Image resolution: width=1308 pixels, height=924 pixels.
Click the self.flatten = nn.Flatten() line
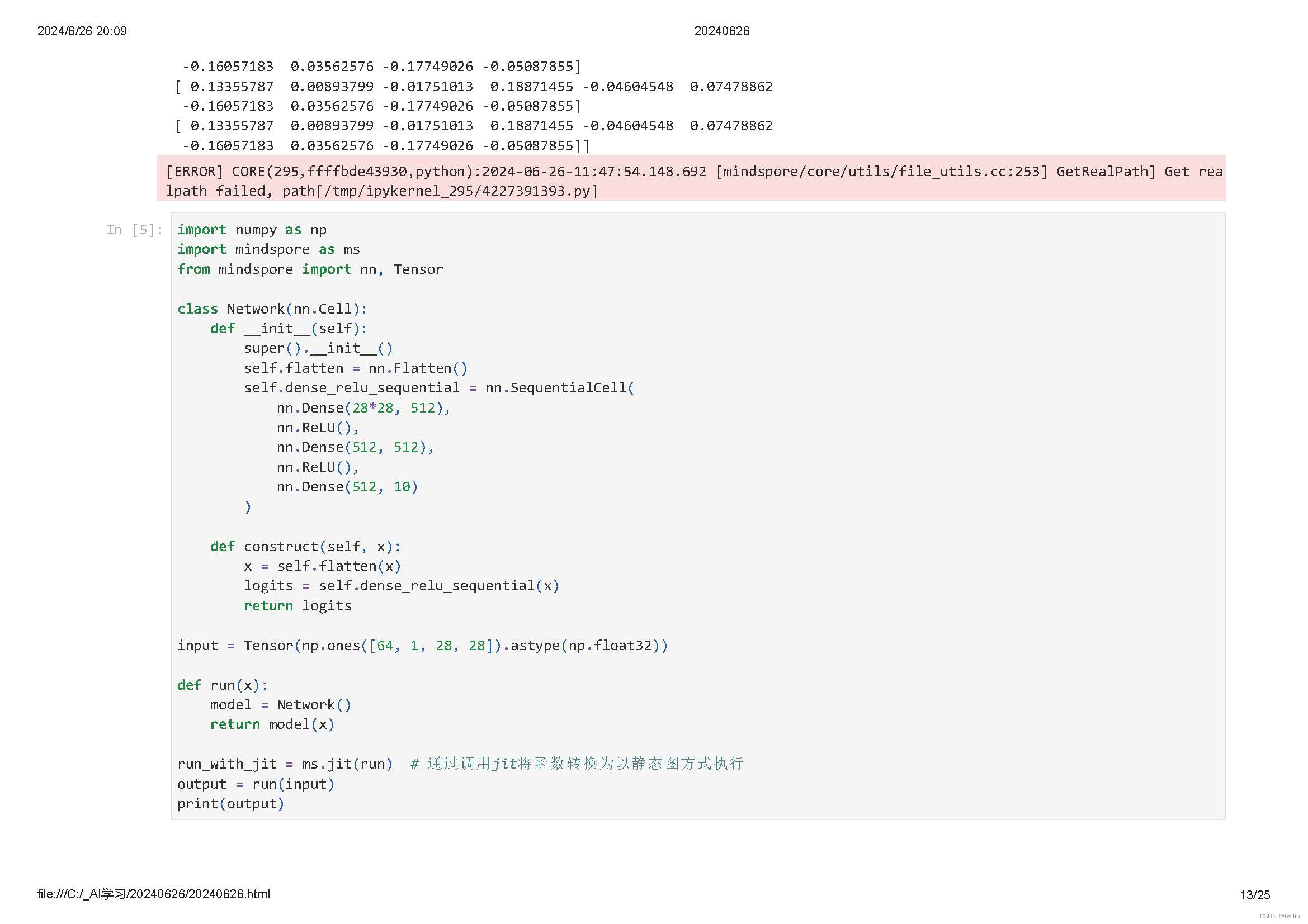pos(355,368)
